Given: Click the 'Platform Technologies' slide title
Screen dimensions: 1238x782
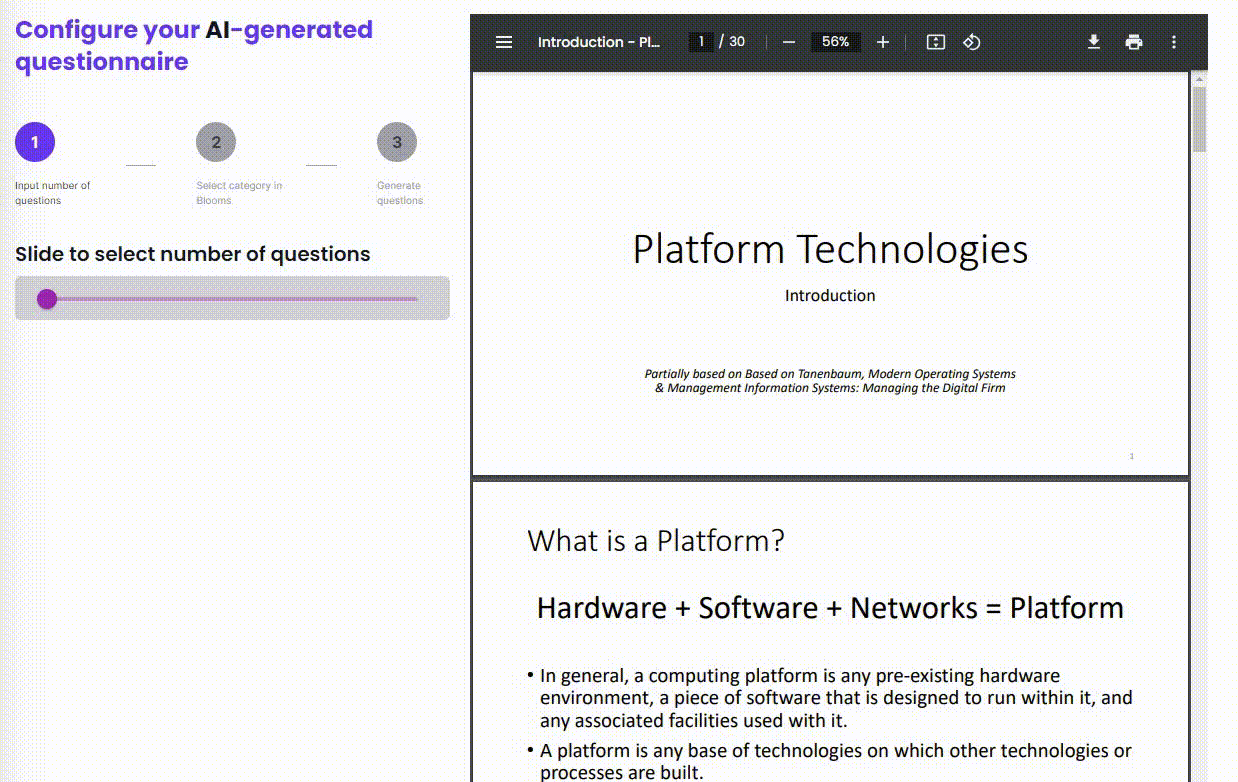Looking at the screenshot, I should 829,249.
